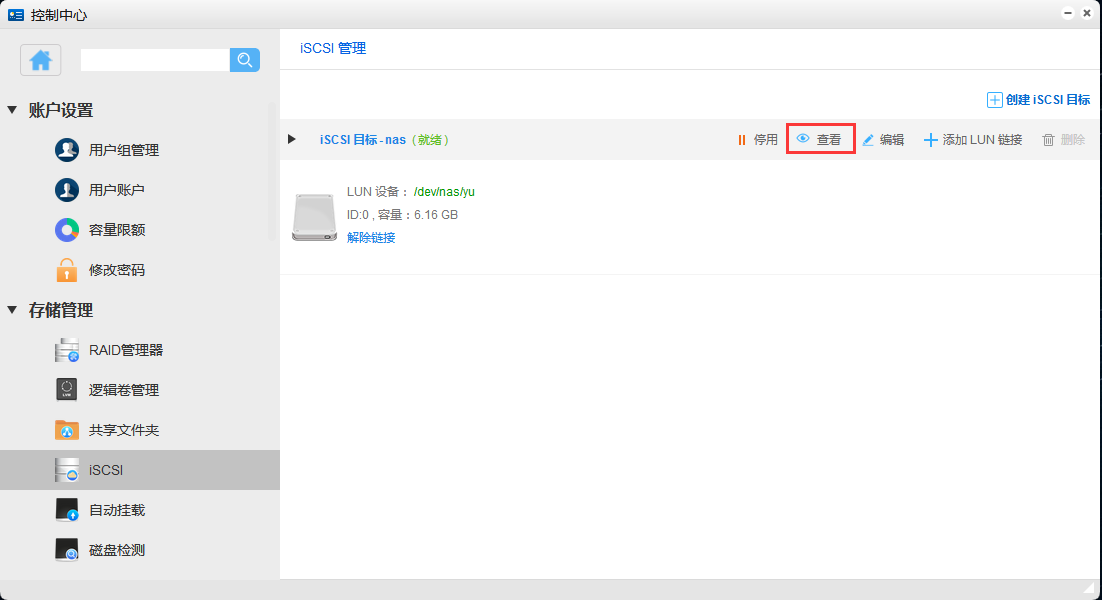Close the 控制中心 window
This screenshot has height=600, width=1102.
pos(1087,13)
